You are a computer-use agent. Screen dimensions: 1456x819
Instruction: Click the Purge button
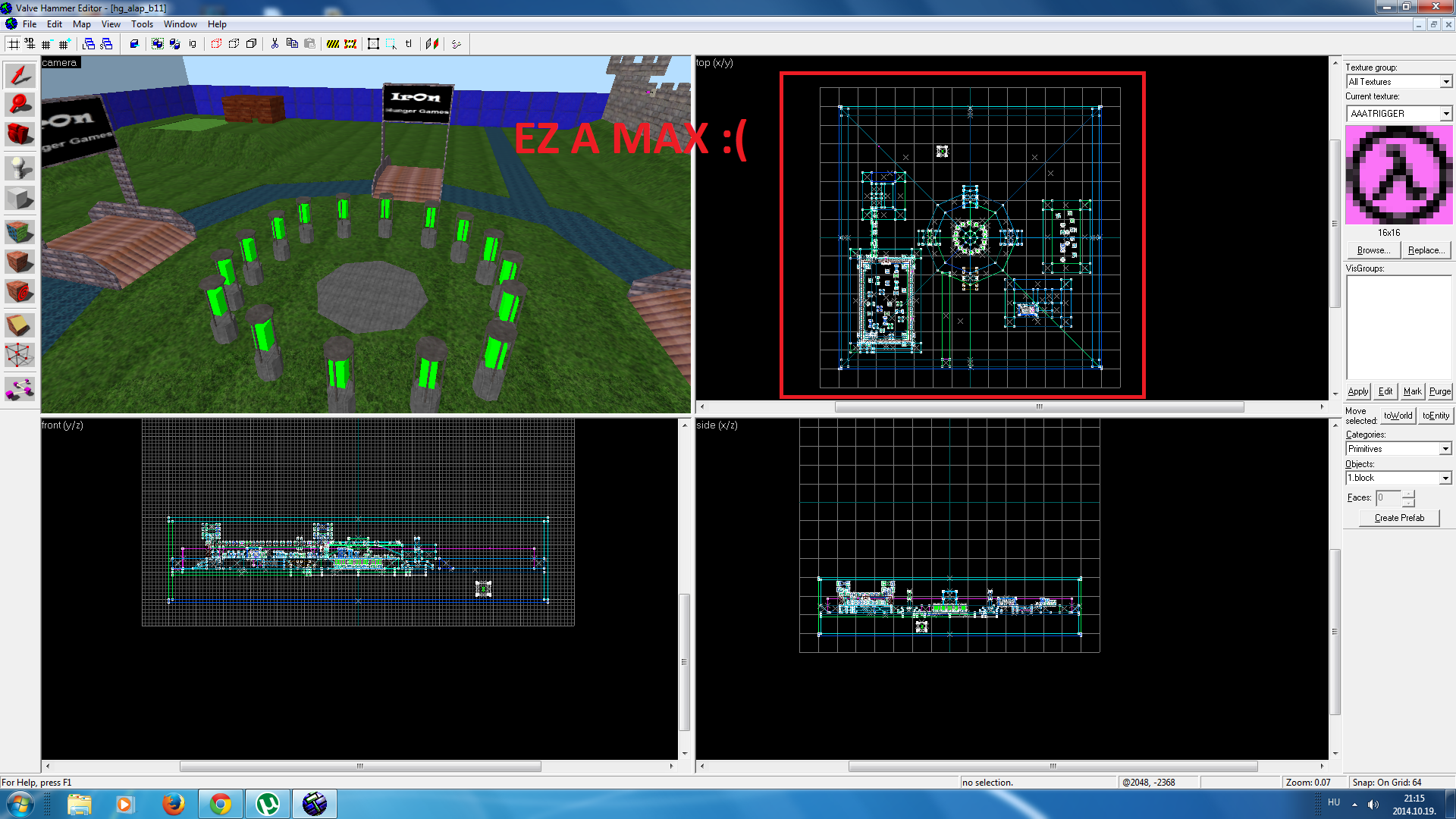click(1439, 391)
